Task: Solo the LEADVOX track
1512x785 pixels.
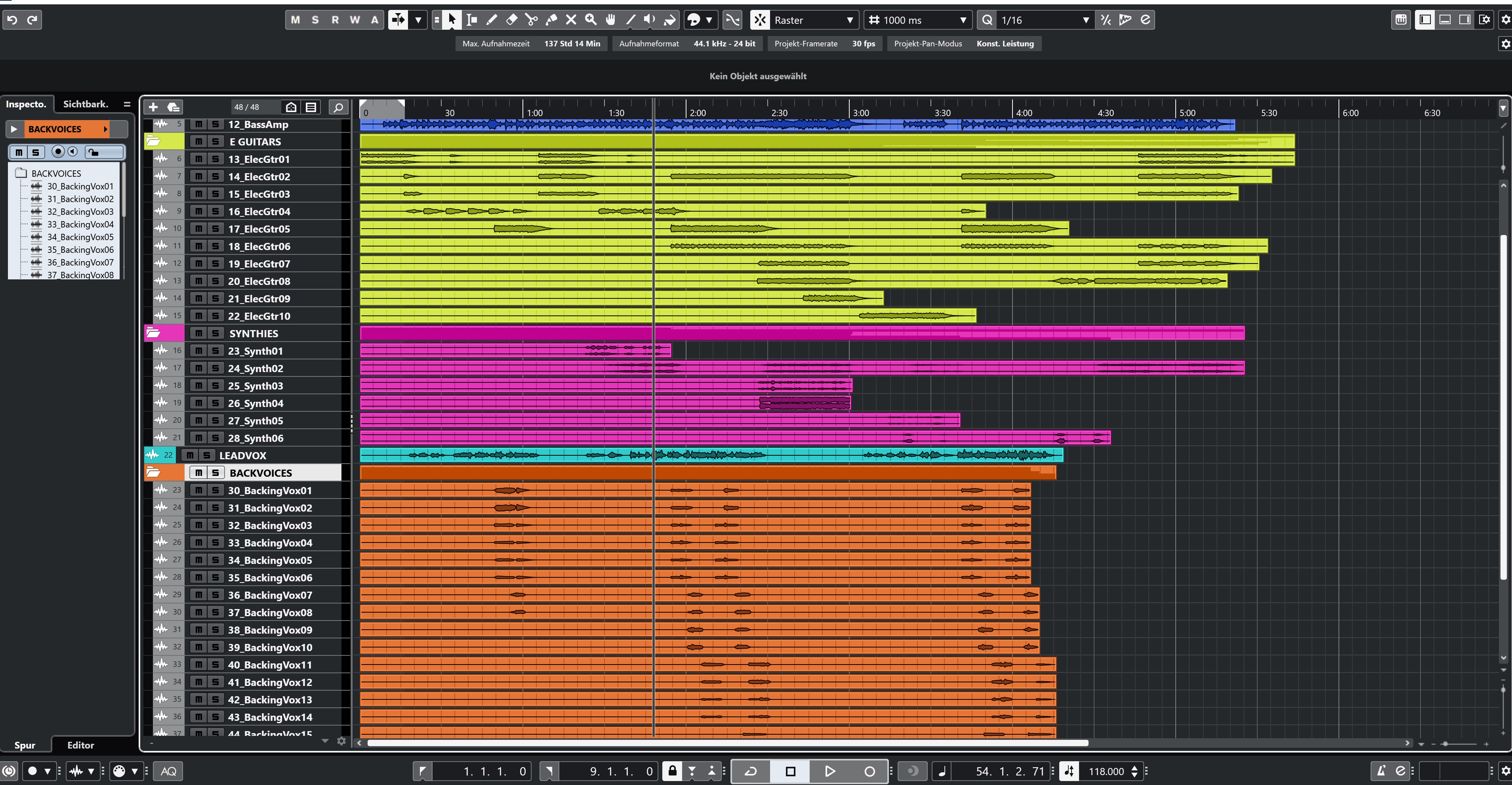Action: [x=207, y=455]
